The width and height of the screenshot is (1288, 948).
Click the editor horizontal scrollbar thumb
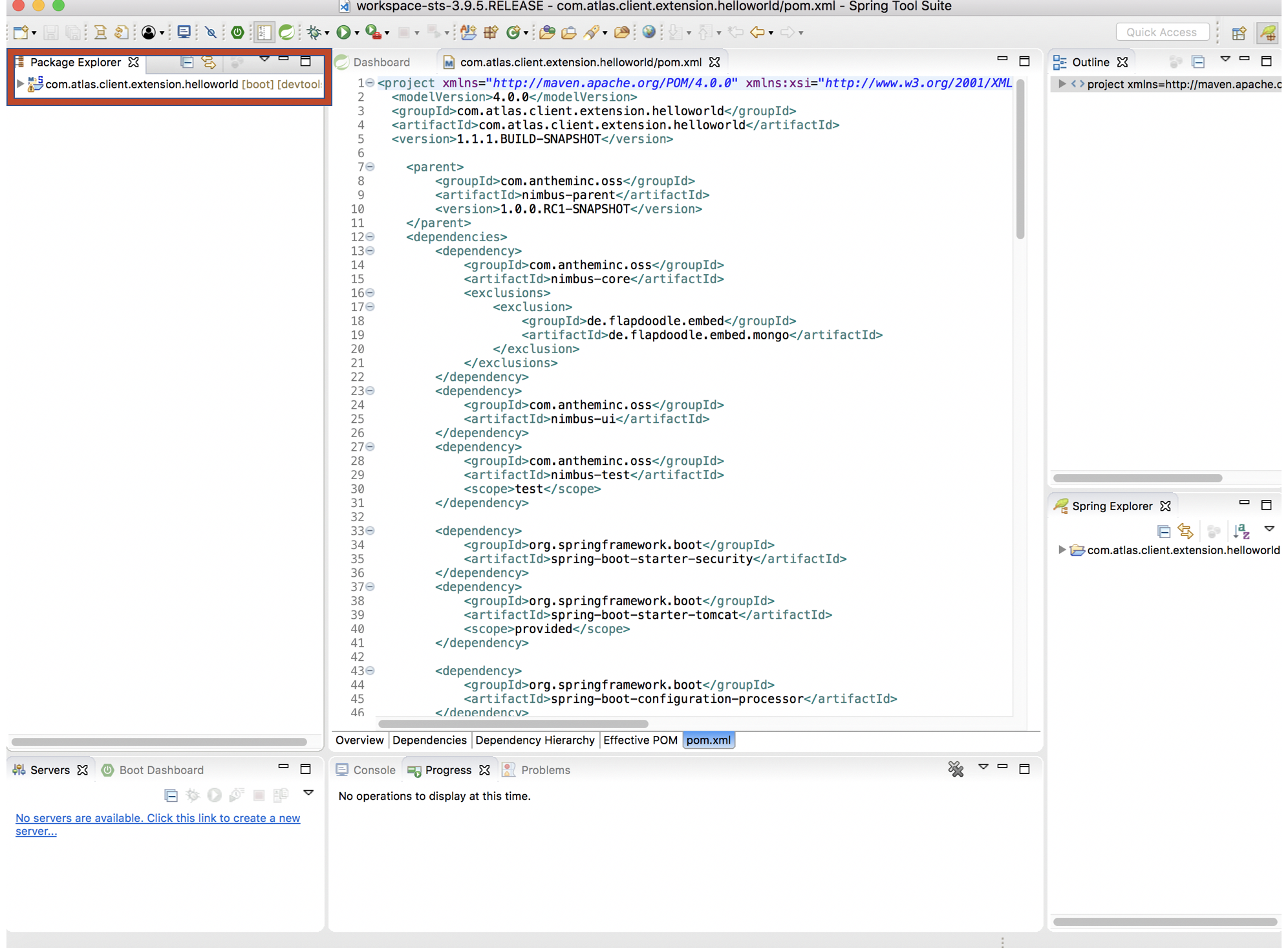point(513,724)
